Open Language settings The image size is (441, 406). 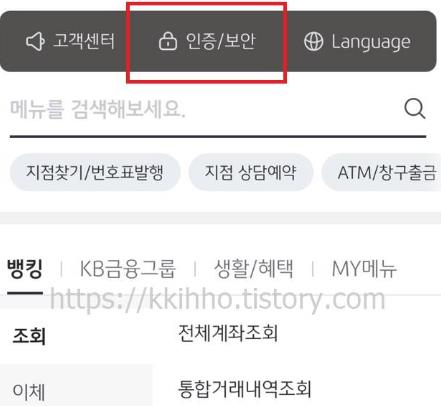point(357,42)
